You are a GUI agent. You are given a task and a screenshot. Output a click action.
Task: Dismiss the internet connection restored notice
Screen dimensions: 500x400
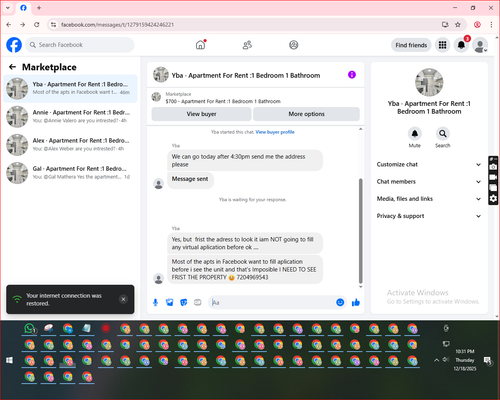(123, 299)
